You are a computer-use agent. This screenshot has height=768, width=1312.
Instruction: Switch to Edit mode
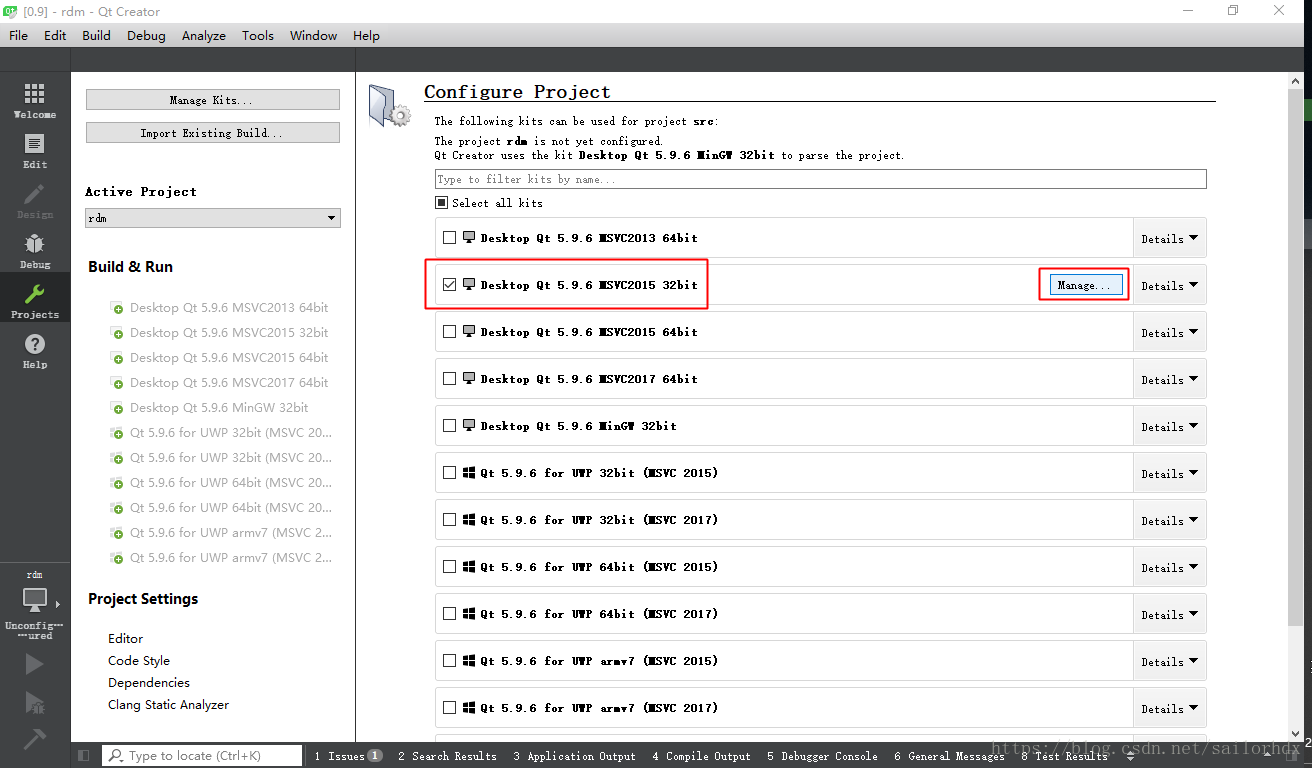[x=35, y=150]
